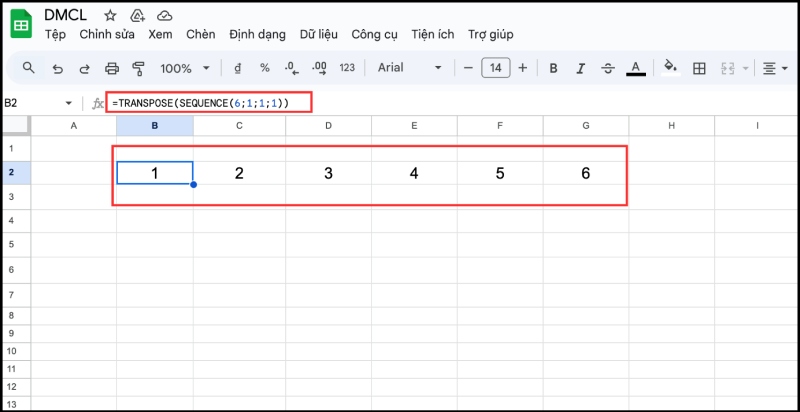Select column A header
Screen dimensions: 800x412
click(73, 125)
